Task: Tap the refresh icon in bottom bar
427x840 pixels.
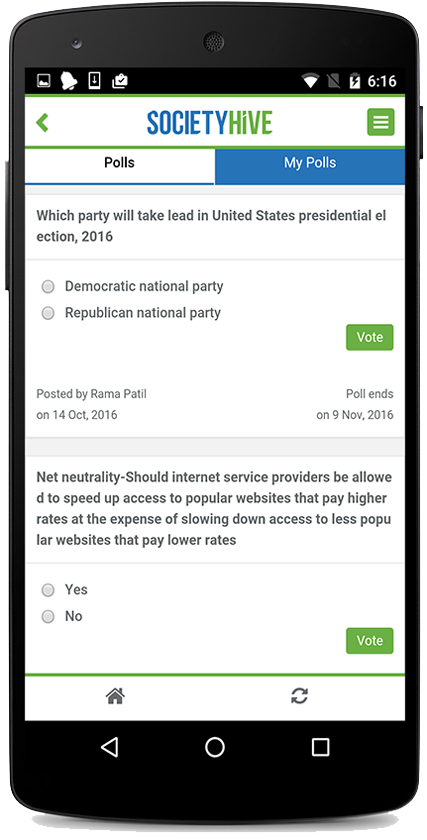Action: click(x=299, y=696)
